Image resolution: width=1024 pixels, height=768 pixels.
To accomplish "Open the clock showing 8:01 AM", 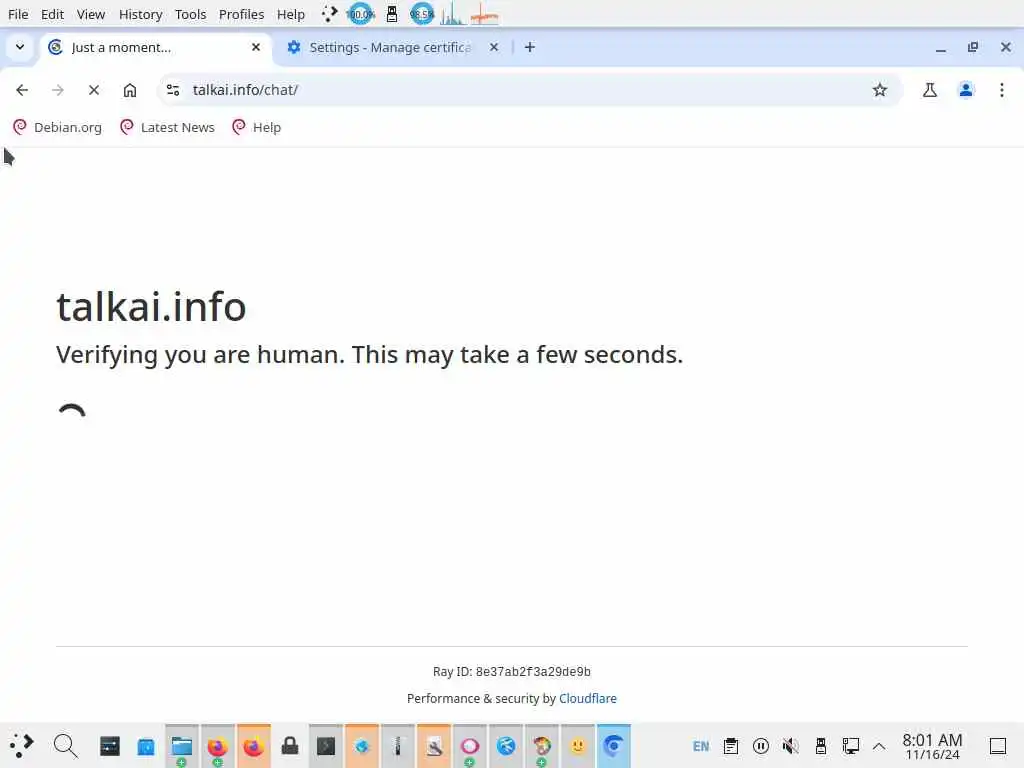I will tap(932, 746).
